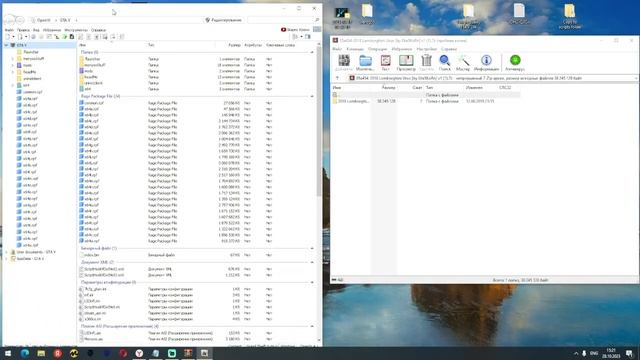Screen dimensions: 640x360
Task: Click the up-one-level arrow in archiver address bar
Action: (337, 78)
